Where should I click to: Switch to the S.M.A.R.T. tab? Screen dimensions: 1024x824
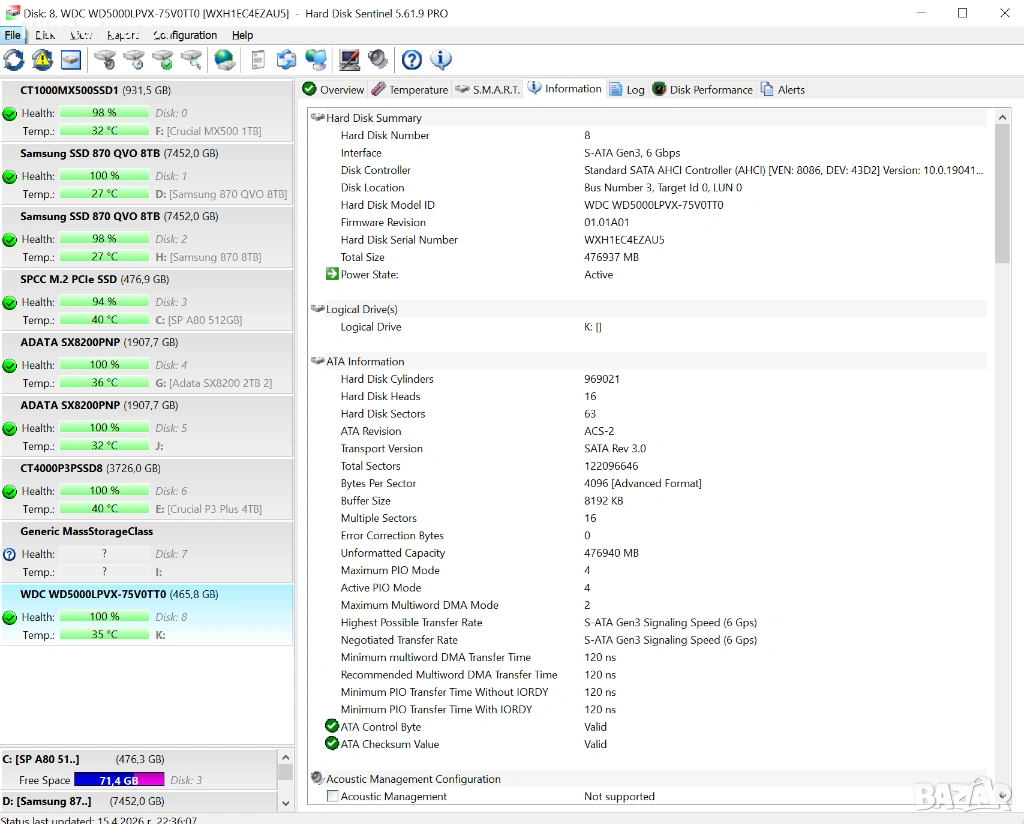click(x=487, y=90)
